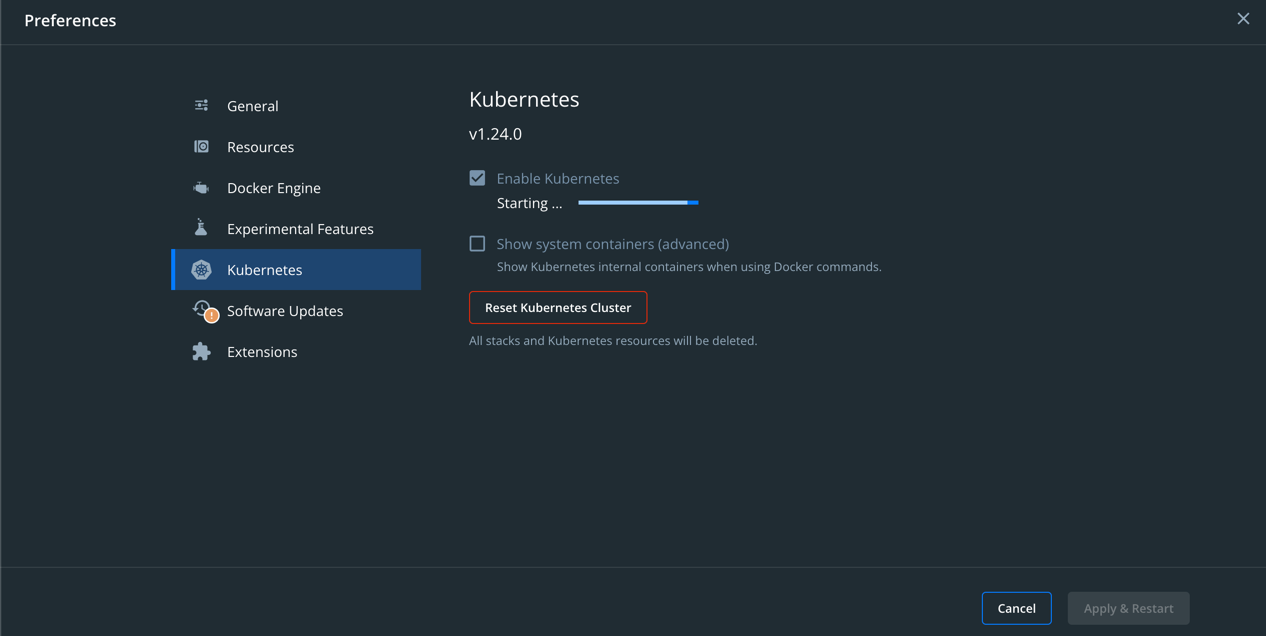1266x636 pixels.
Task: Enable Show system containers checkbox
Action: pyautogui.click(x=477, y=243)
